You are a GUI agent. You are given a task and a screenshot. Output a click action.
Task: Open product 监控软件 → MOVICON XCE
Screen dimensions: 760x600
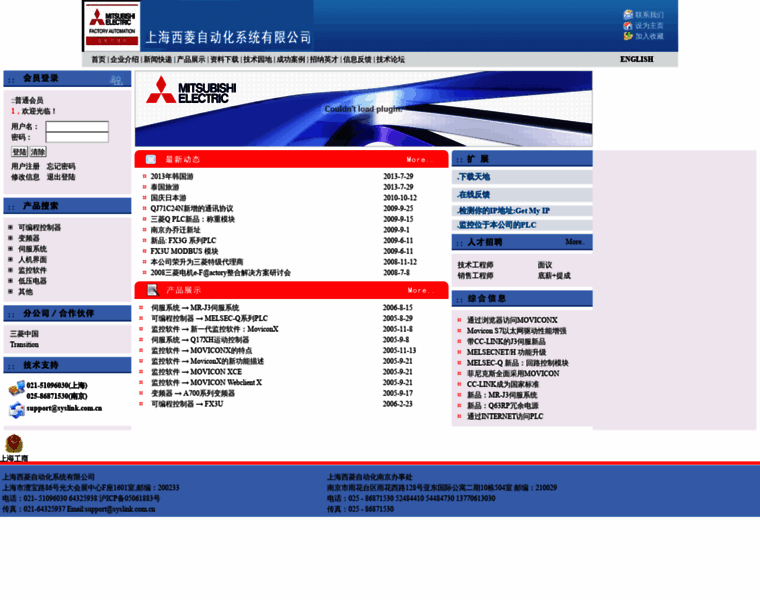196,372
